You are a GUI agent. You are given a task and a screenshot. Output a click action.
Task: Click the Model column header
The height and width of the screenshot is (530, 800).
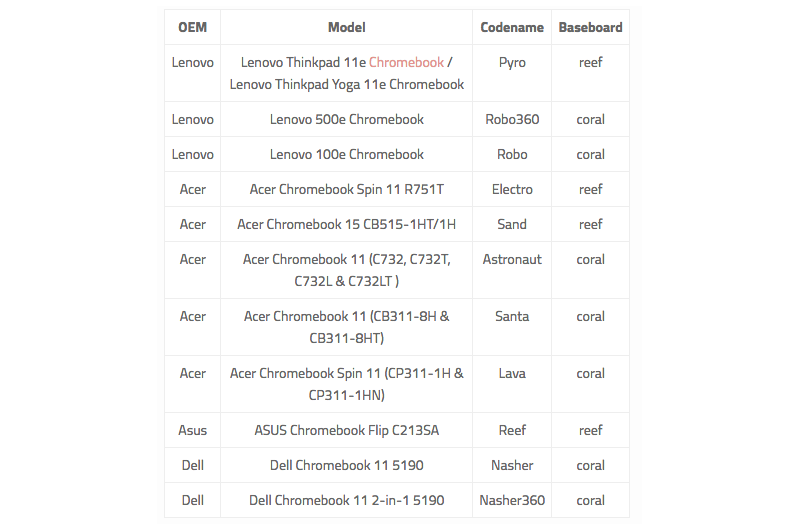(x=346, y=27)
